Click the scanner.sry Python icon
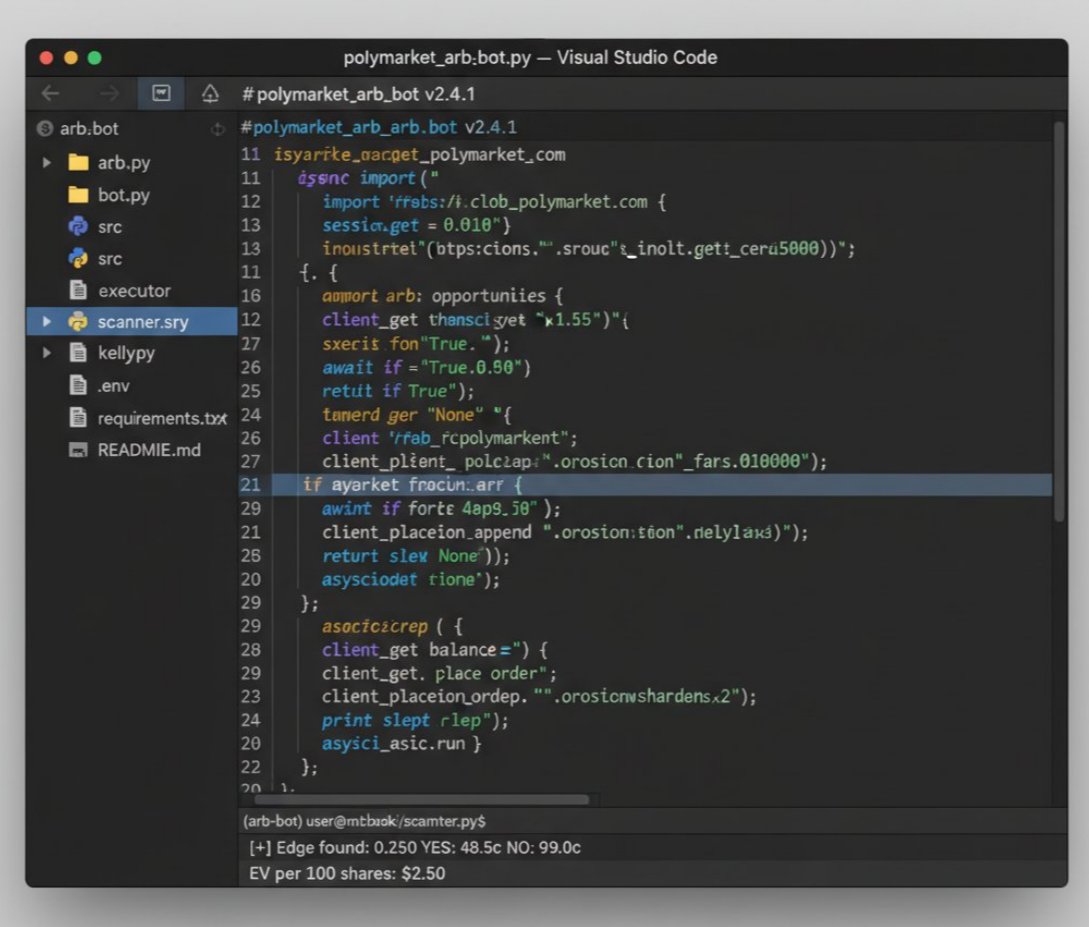 click(78, 321)
